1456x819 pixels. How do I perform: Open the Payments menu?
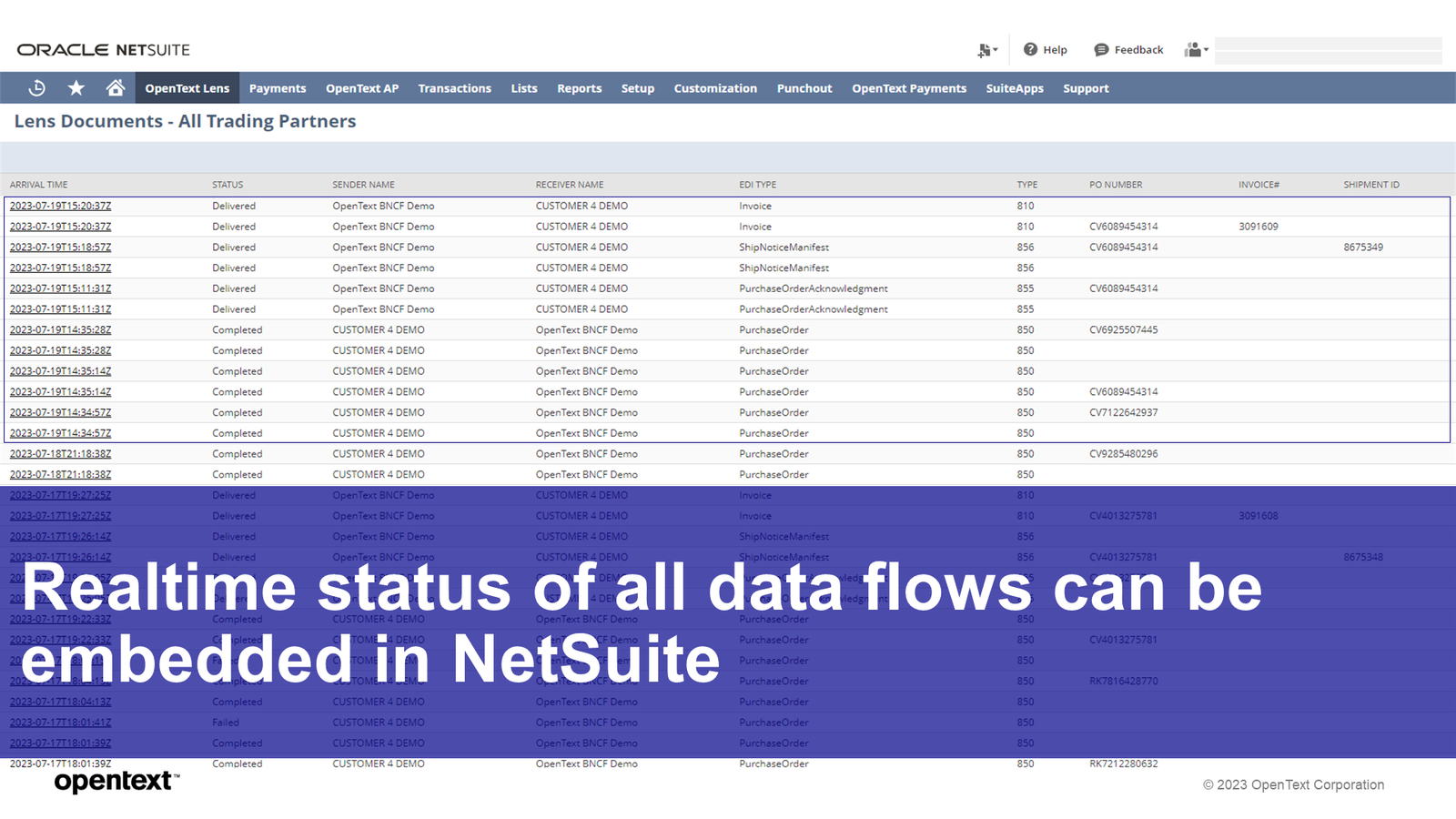click(x=278, y=88)
